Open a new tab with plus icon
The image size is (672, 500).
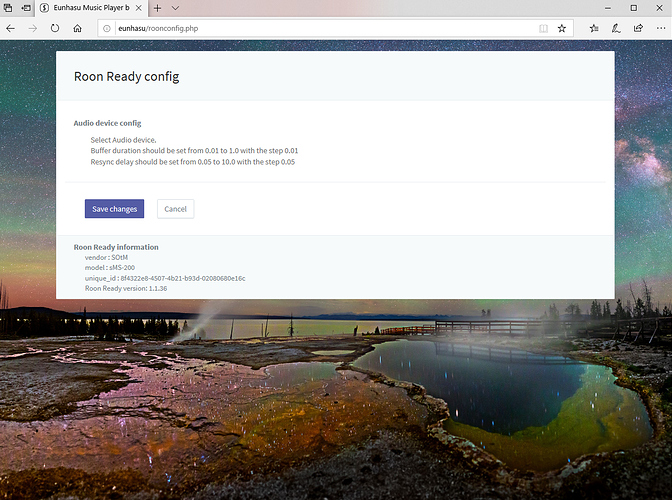pyautogui.click(x=157, y=8)
